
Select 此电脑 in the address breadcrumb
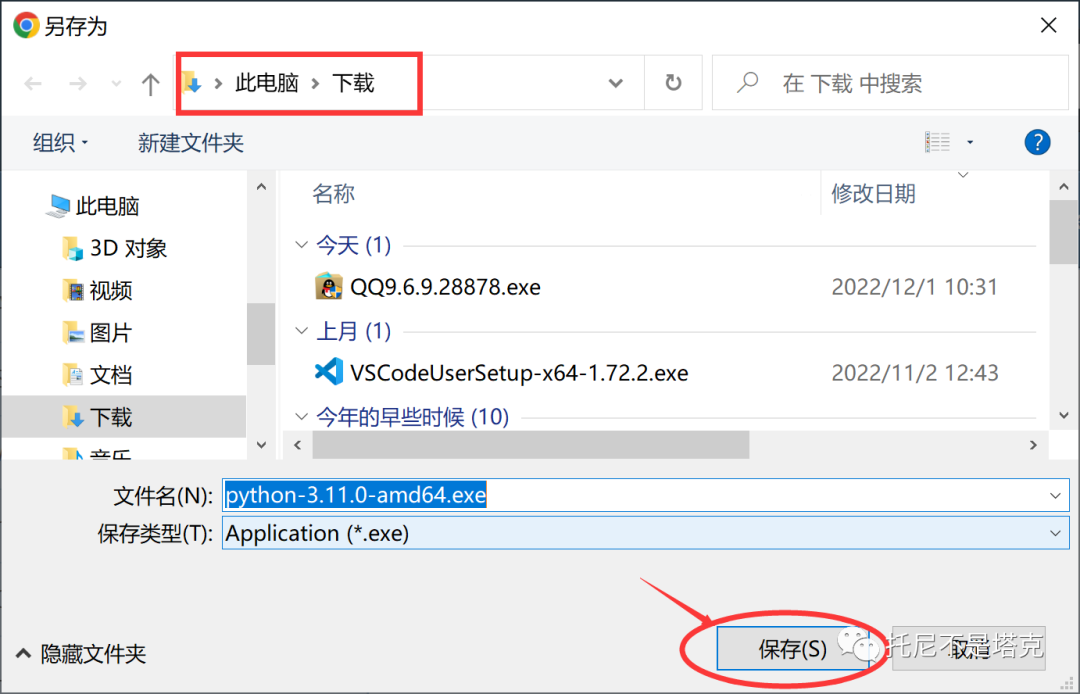tap(267, 83)
